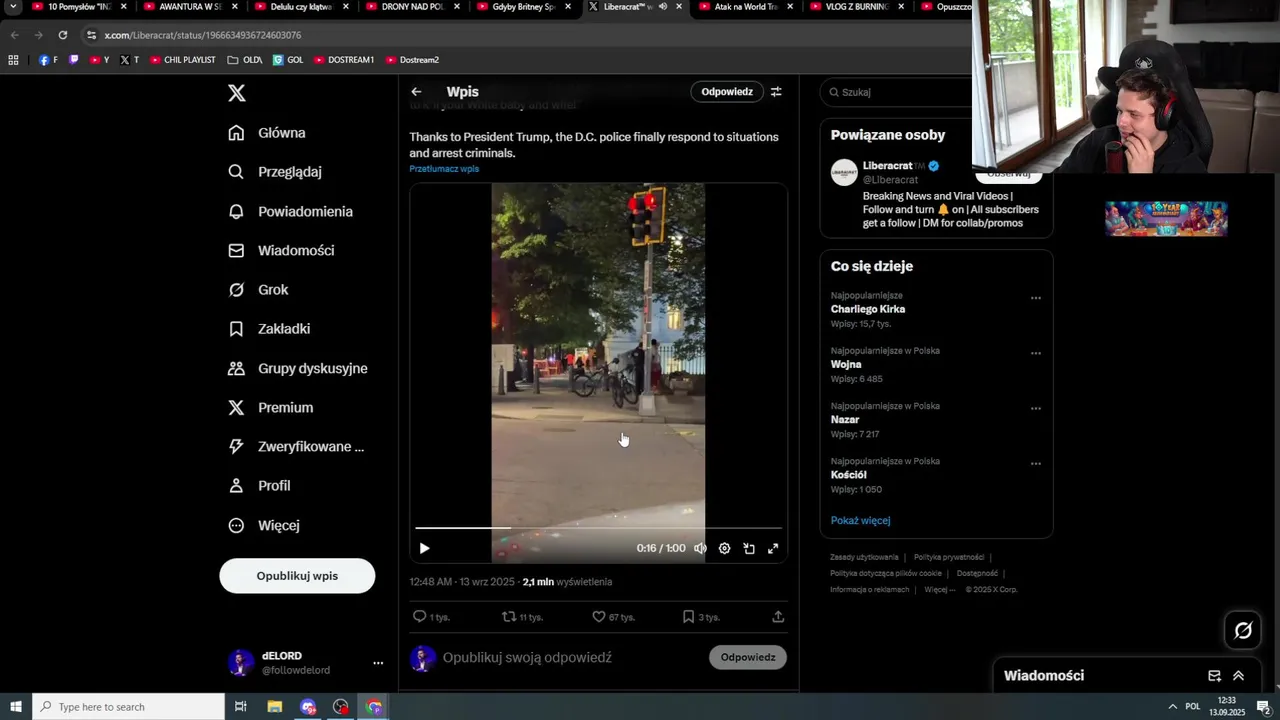Open video settings gear
The height and width of the screenshot is (720, 1280).
tap(724, 548)
